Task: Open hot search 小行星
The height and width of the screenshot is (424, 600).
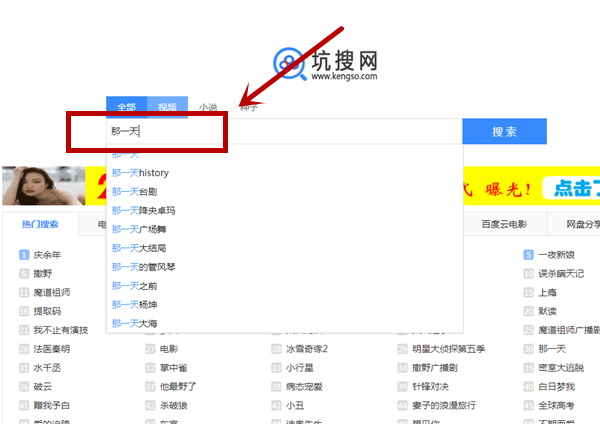Action: click(300, 368)
